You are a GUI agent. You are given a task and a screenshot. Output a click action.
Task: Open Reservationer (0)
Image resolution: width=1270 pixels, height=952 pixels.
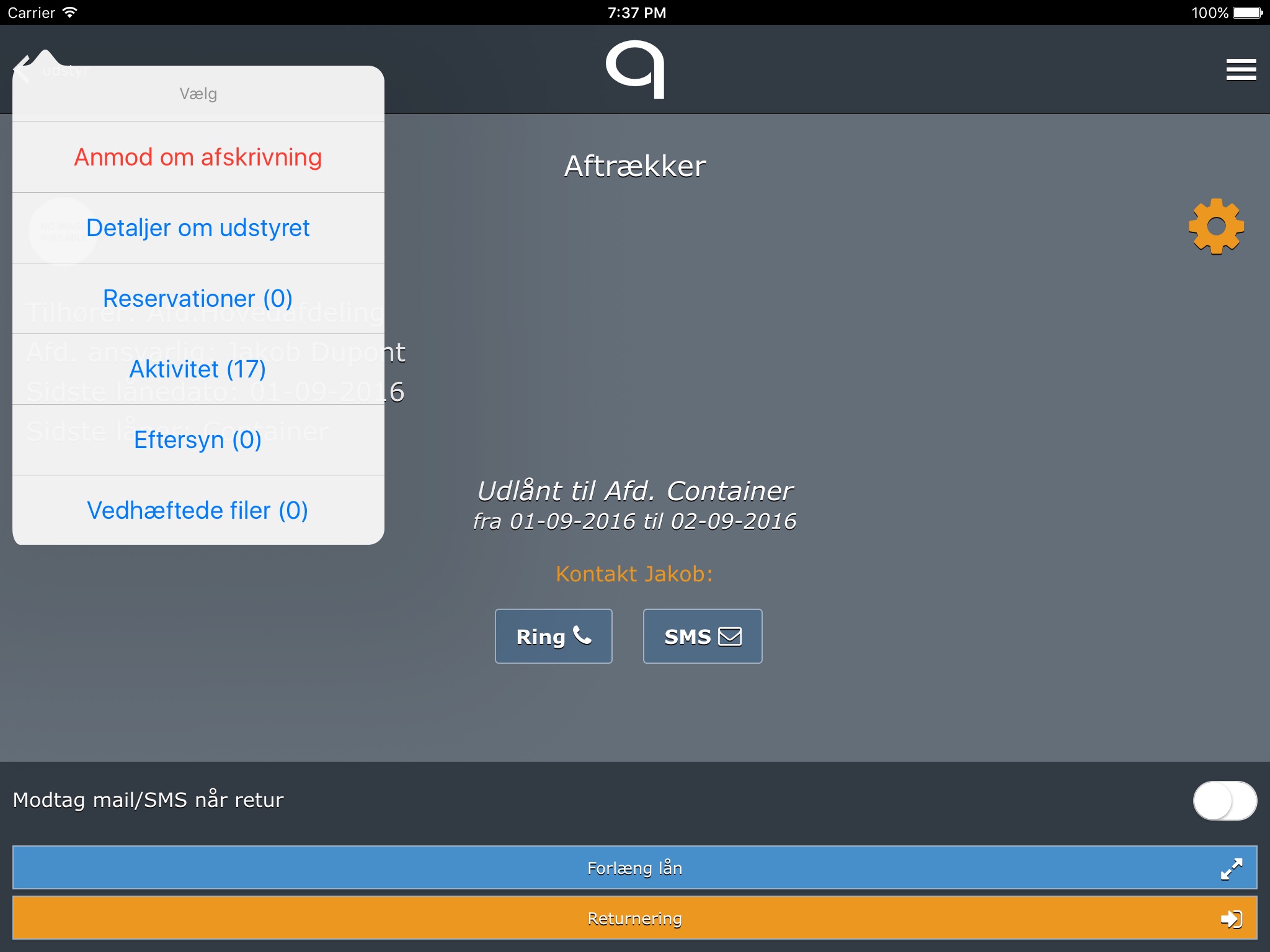(x=198, y=298)
